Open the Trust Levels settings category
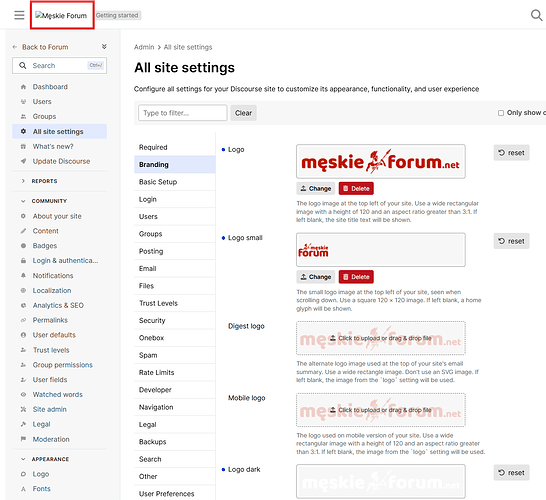 tap(174, 303)
